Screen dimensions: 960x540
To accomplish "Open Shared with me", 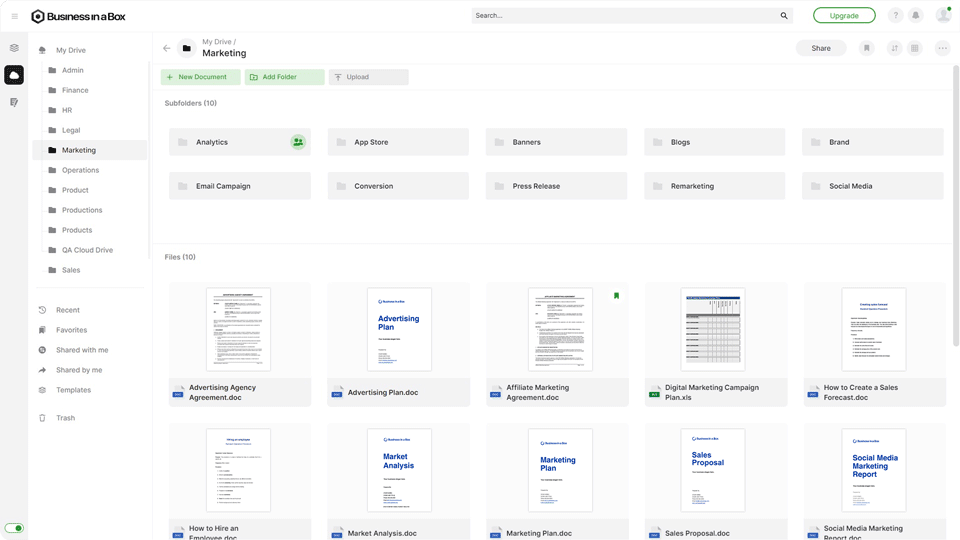I will tap(82, 350).
